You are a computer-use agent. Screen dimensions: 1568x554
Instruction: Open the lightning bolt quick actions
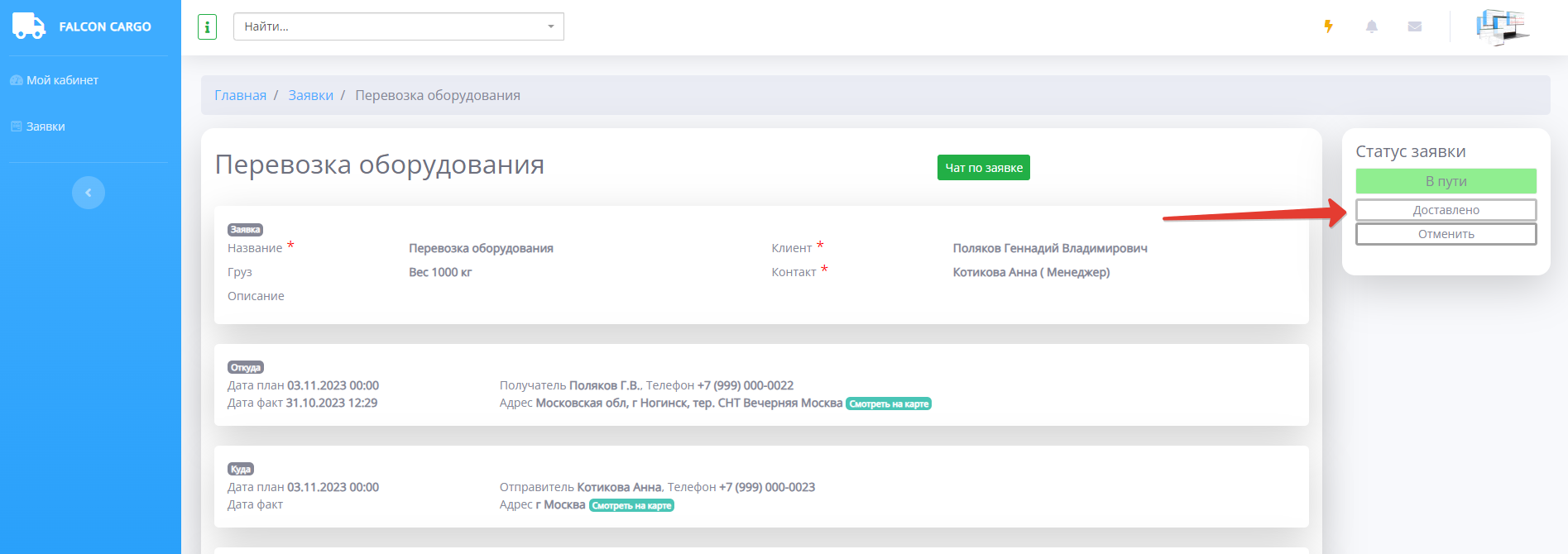click(1328, 26)
